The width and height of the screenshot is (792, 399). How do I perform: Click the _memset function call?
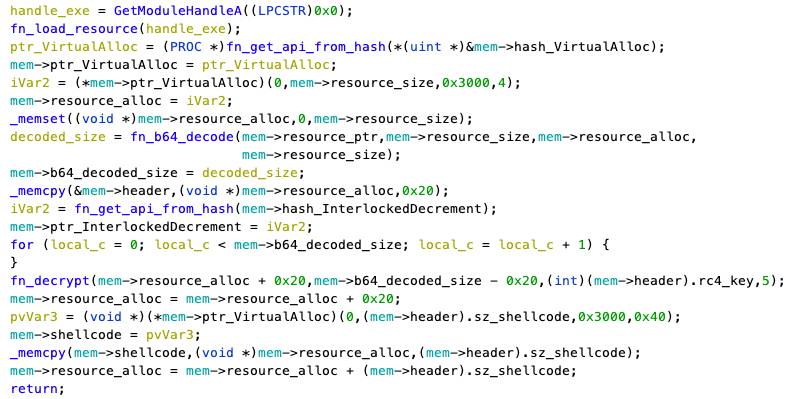(x=38, y=119)
